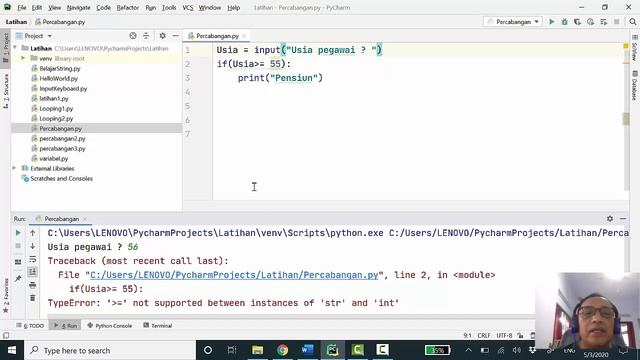Click the editor vertical scrollbar marker
The height and width of the screenshot is (360, 640).
click(626, 119)
